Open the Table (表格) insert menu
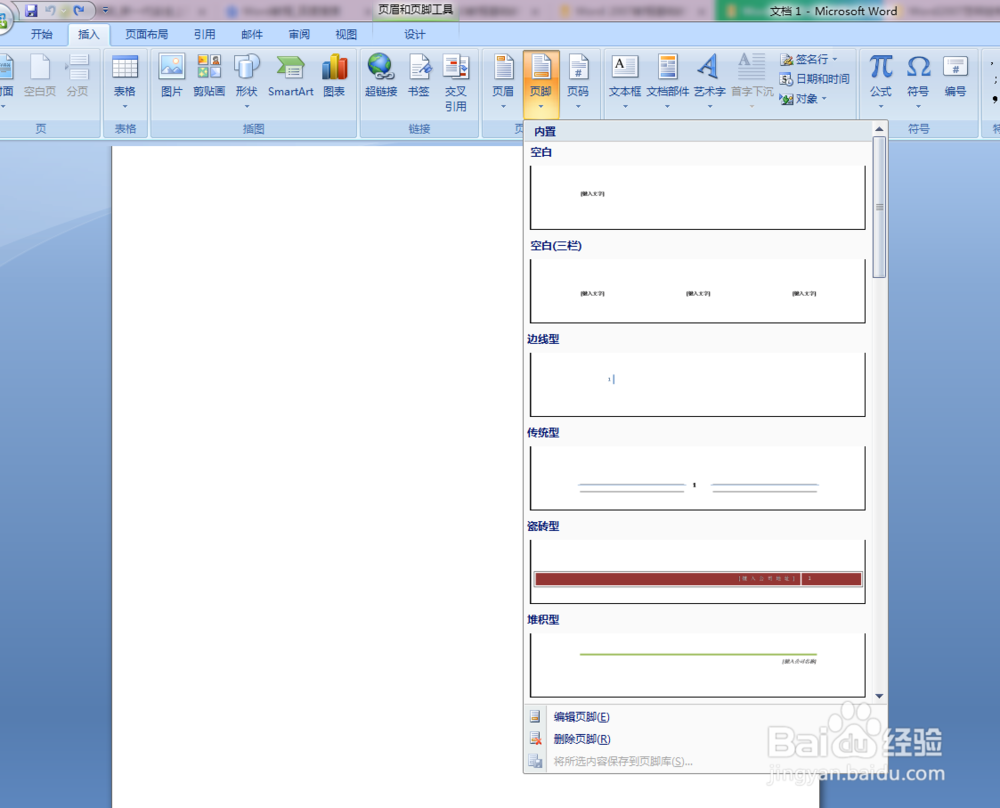The width and height of the screenshot is (1000, 808). tap(125, 82)
